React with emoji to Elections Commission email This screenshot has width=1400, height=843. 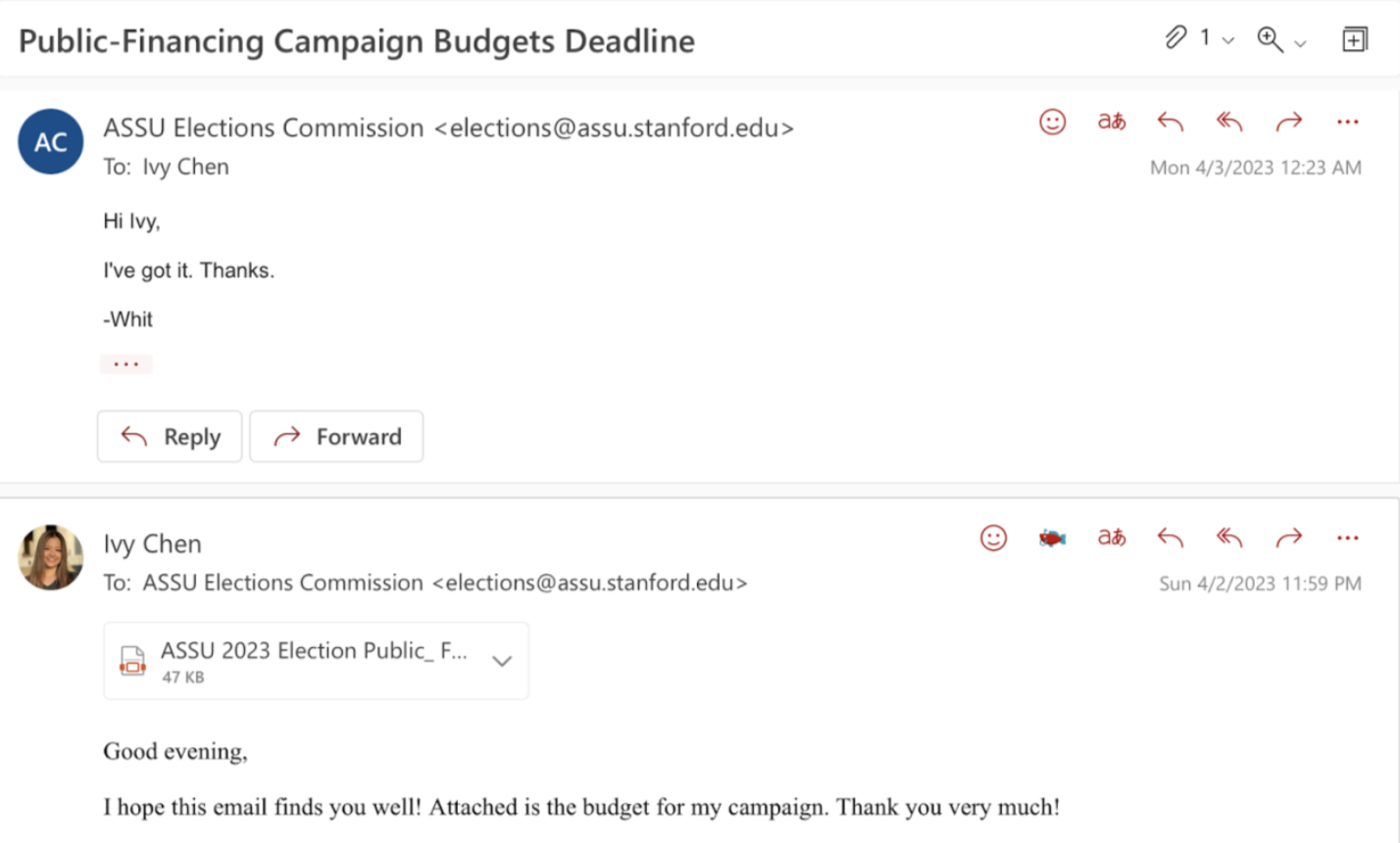pos(1052,122)
